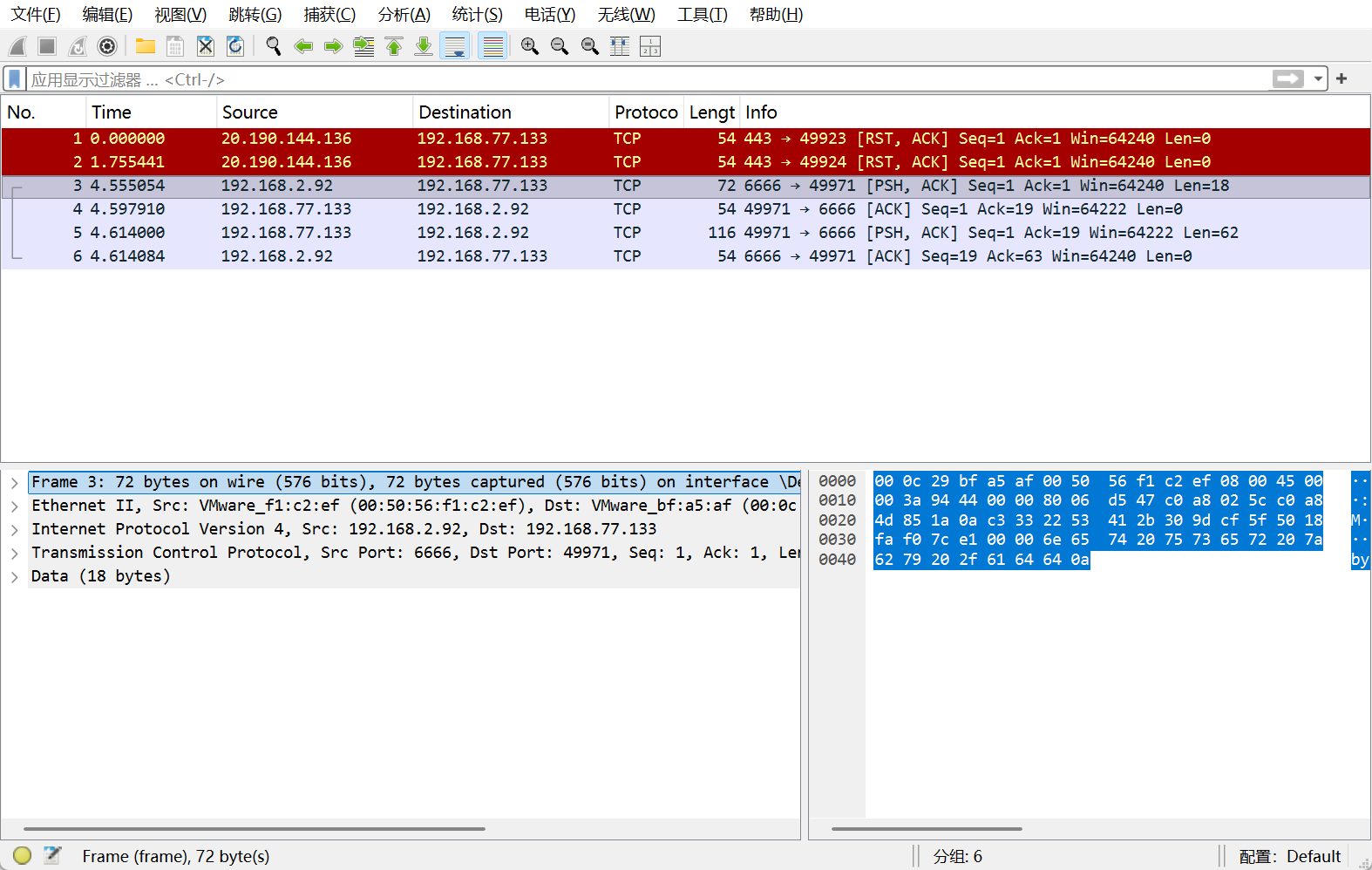The height and width of the screenshot is (870, 1372).
Task: Select packet 2 RST ACK port 49924
Action: (686, 162)
